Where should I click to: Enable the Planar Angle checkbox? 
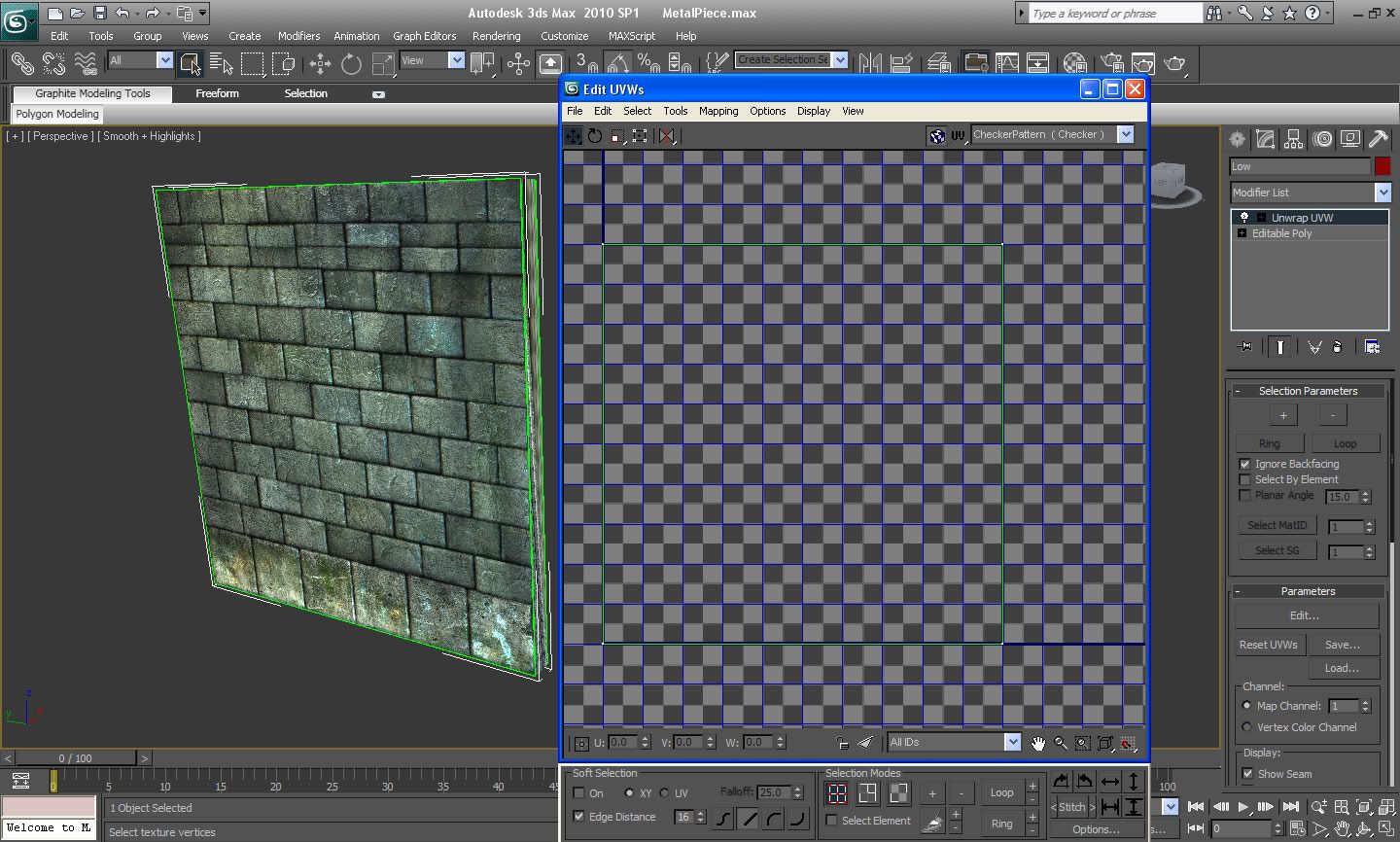(x=1245, y=495)
